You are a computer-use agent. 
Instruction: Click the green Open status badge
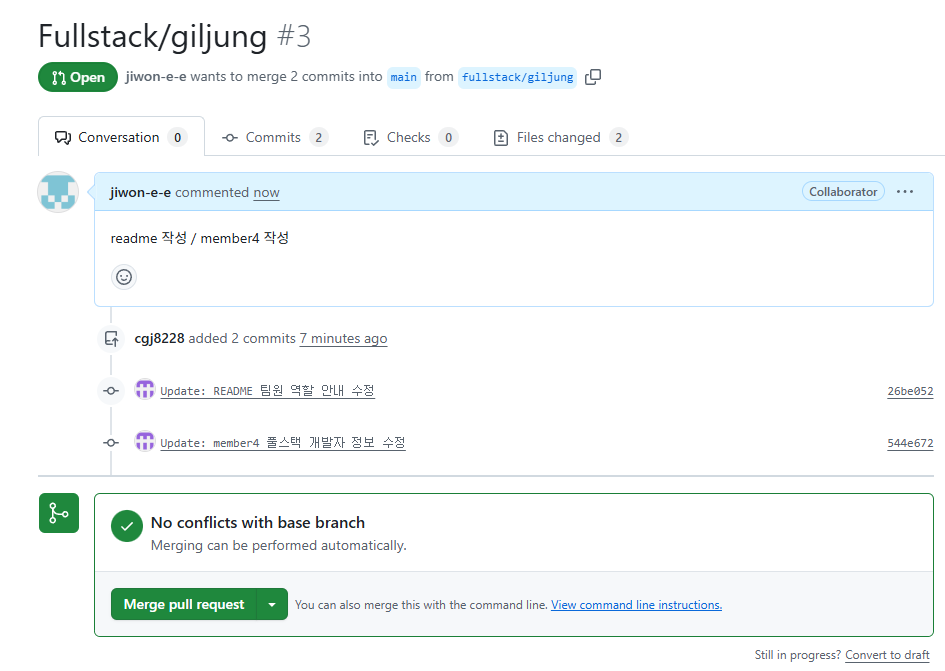point(78,77)
